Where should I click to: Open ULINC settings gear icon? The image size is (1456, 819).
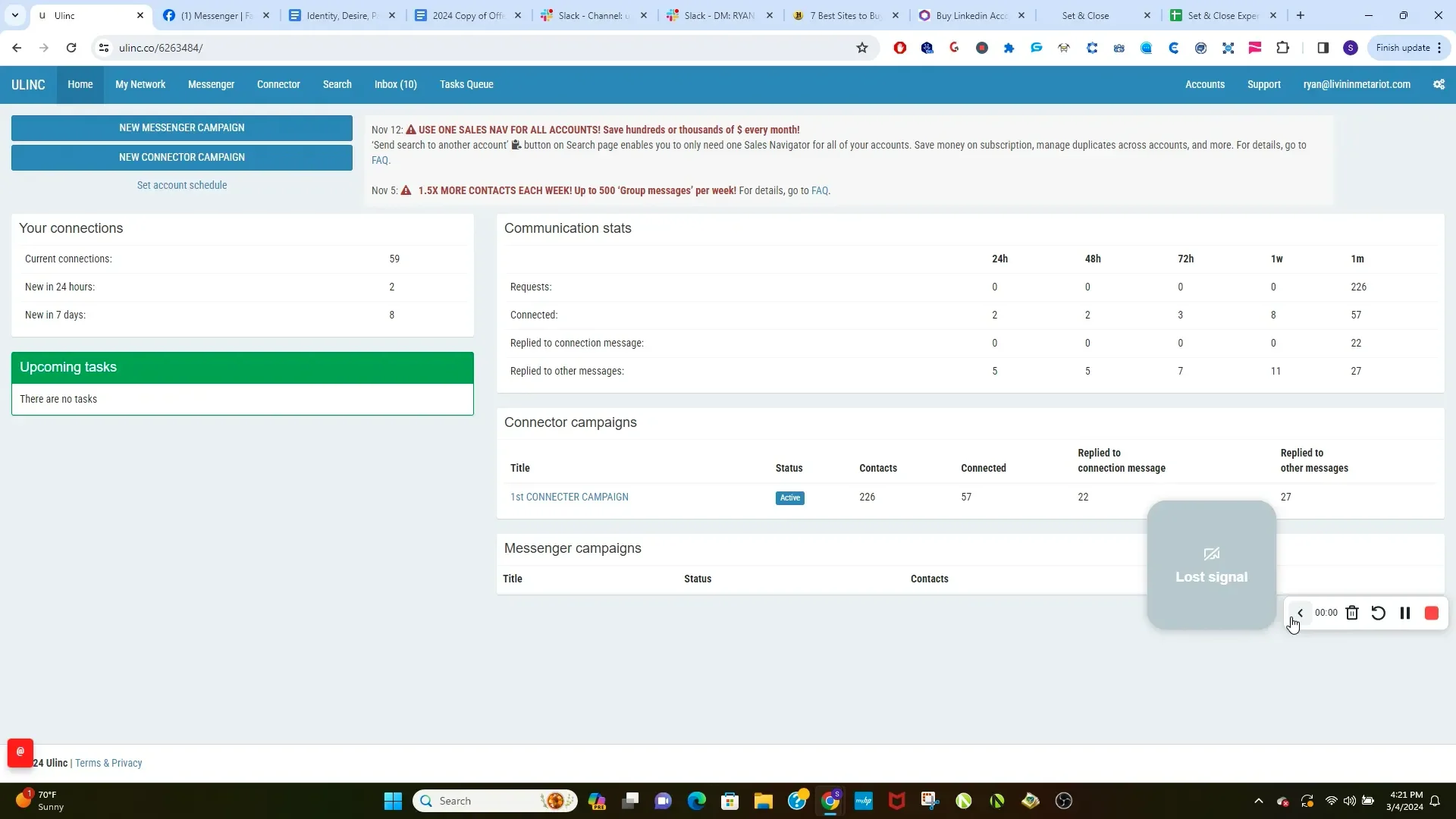1439,84
